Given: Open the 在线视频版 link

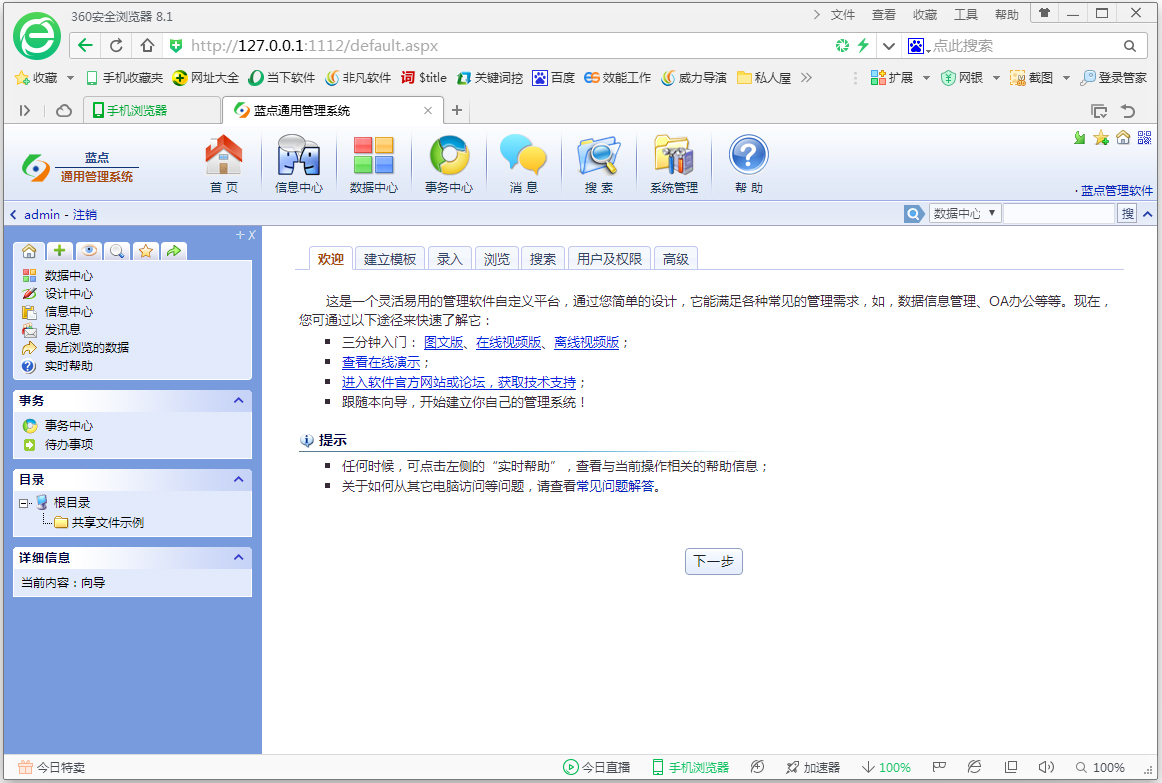Looking at the screenshot, I should point(508,342).
